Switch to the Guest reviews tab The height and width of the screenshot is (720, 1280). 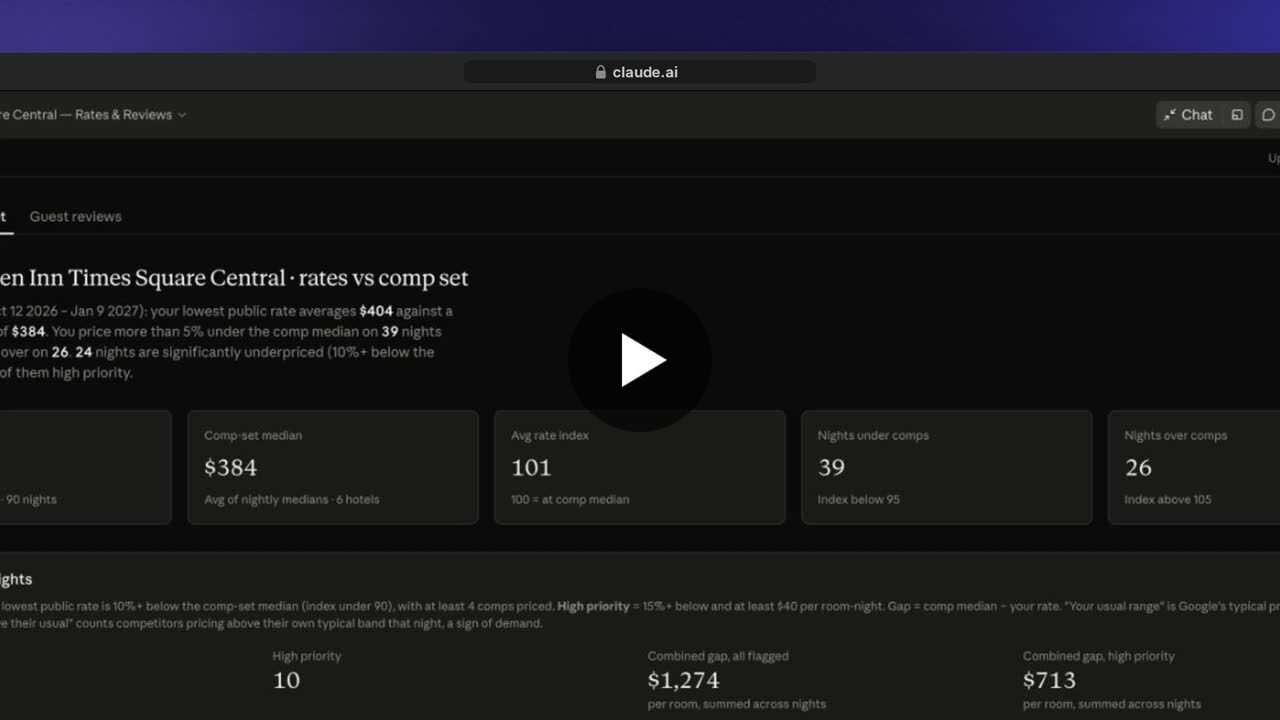tap(76, 216)
